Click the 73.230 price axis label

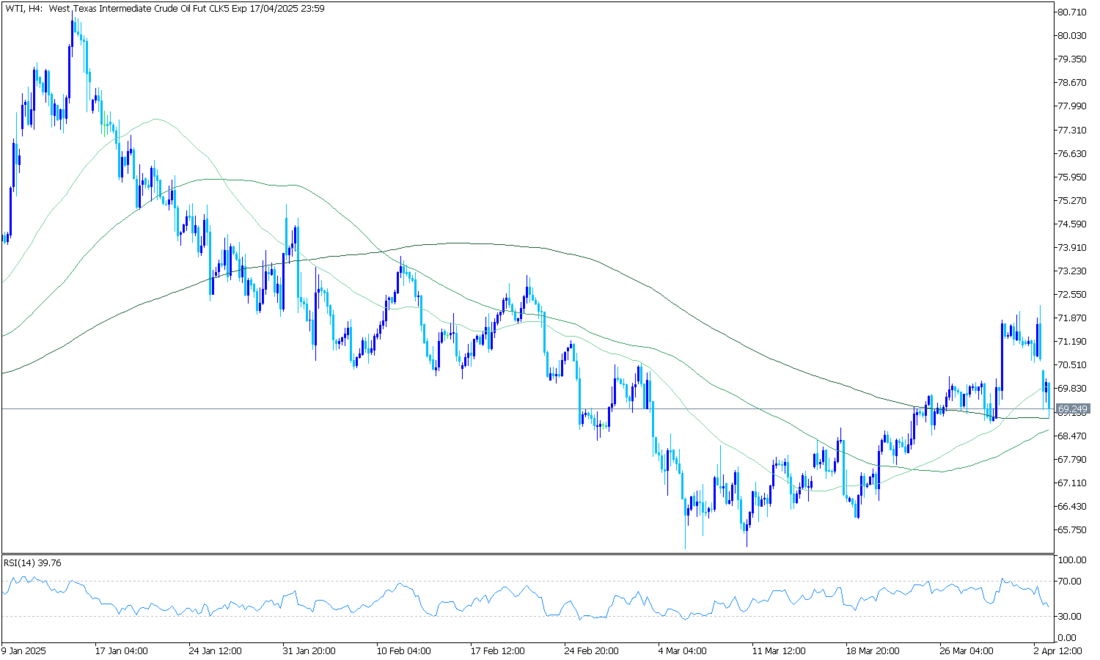click(1073, 271)
